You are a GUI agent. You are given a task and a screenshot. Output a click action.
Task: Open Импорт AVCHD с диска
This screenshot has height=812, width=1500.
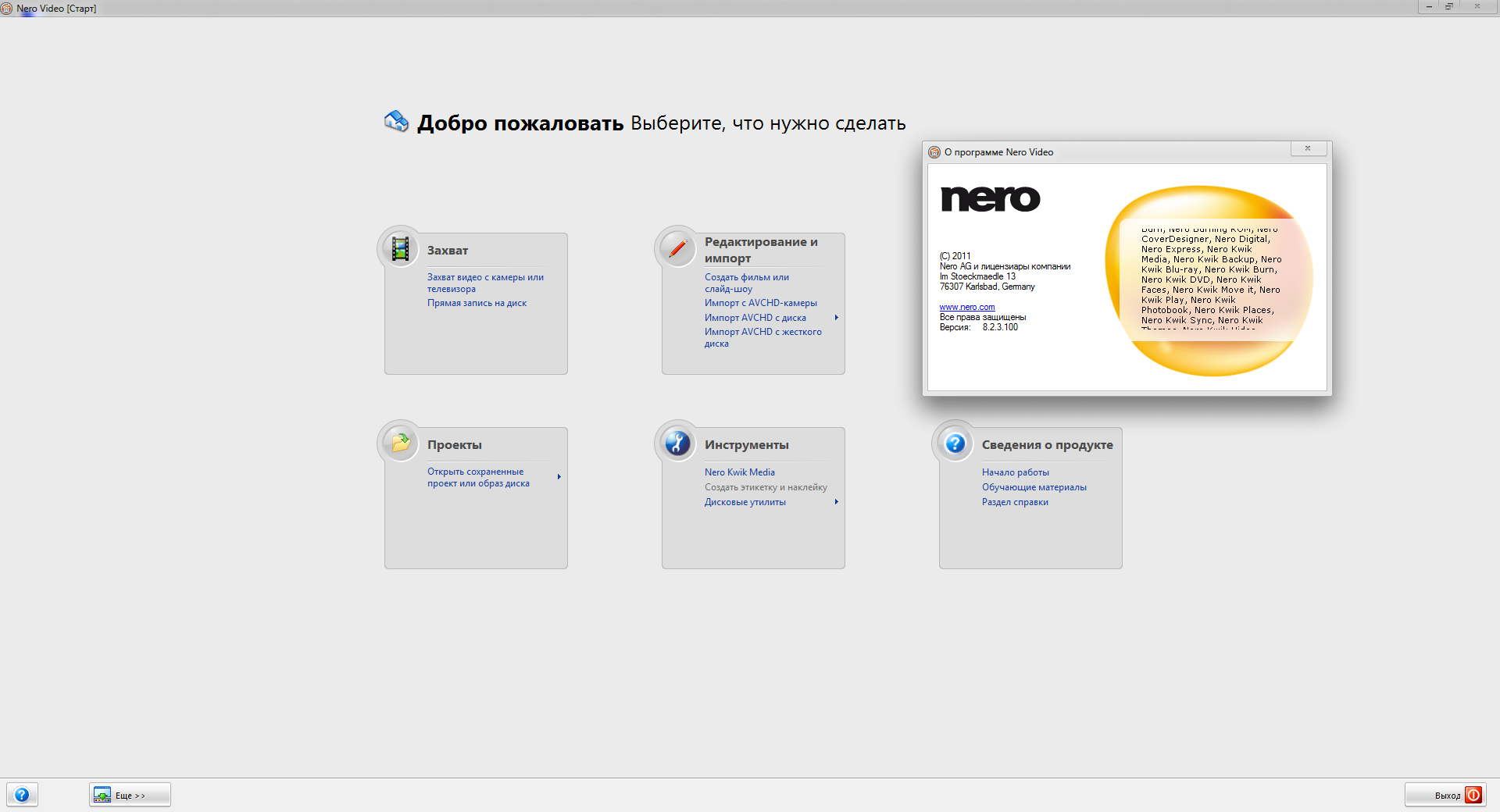[x=755, y=318]
